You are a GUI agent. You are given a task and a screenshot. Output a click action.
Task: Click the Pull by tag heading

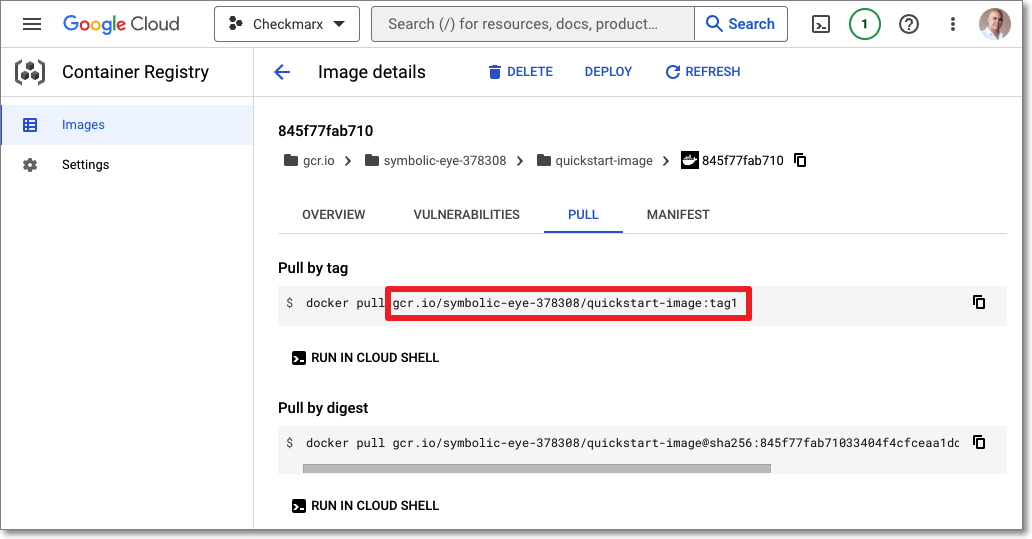313,268
